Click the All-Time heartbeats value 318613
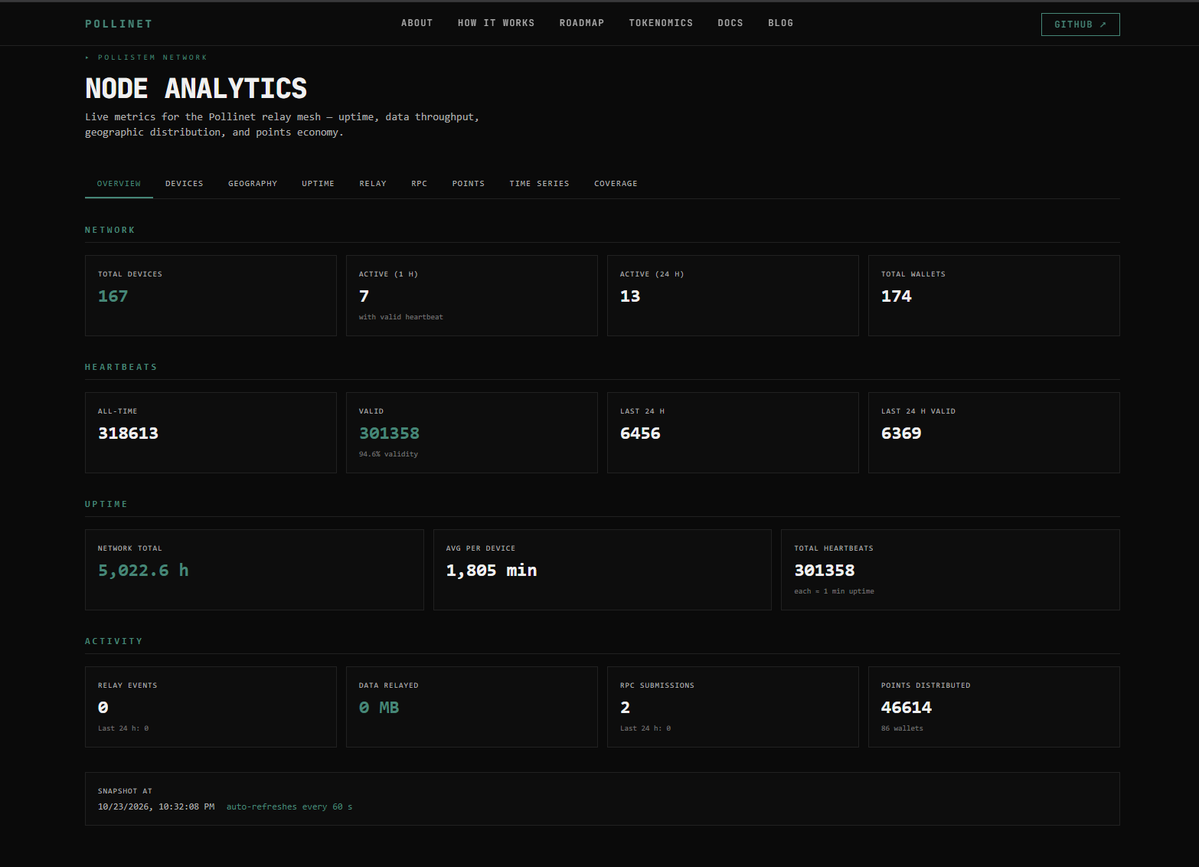The width and height of the screenshot is (1199, 867). click(x=128, y=434)
